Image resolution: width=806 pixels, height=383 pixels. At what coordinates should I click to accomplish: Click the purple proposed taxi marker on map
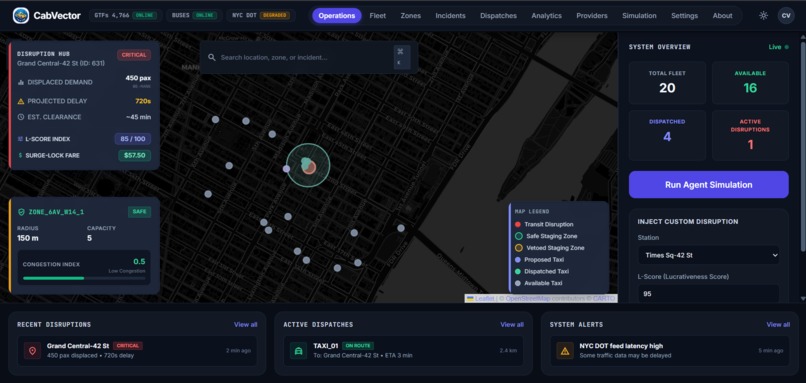tap(286, 169)
